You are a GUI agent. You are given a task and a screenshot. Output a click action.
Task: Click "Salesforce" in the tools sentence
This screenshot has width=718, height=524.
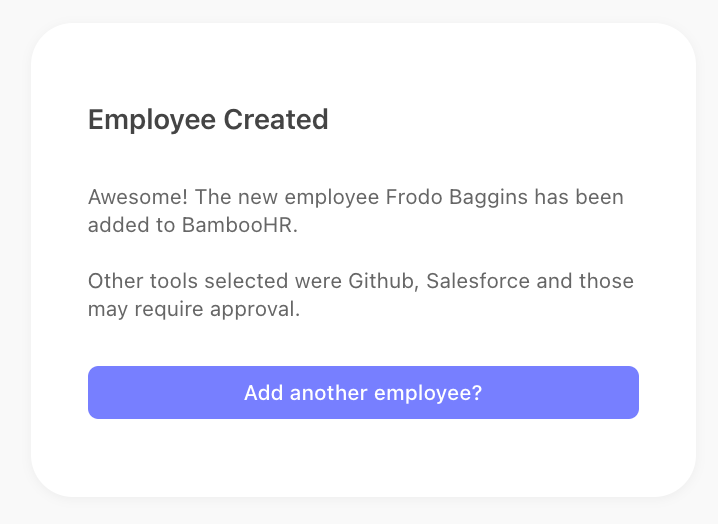(478, 281)
